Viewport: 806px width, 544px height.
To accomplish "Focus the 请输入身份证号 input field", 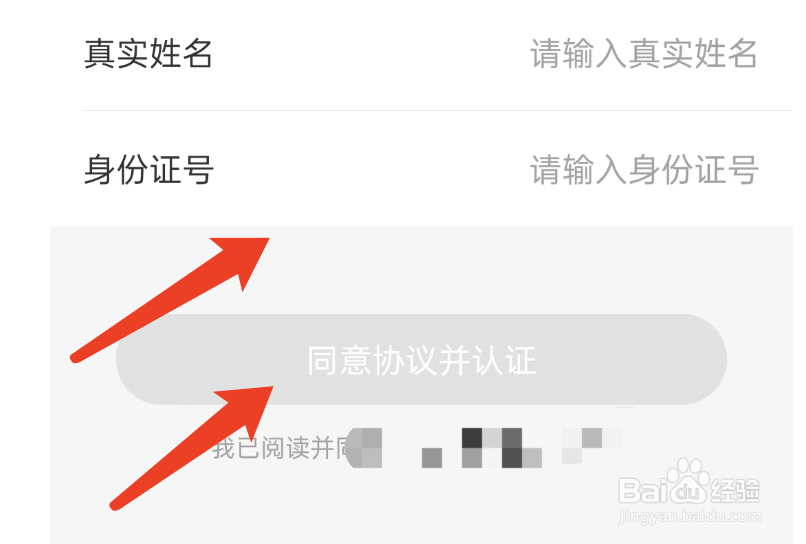I will 644,170.
